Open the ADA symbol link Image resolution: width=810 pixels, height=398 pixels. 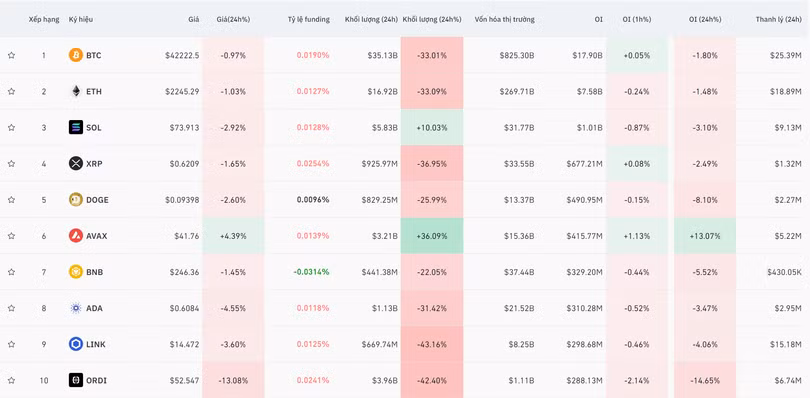(x=94, y=309)
